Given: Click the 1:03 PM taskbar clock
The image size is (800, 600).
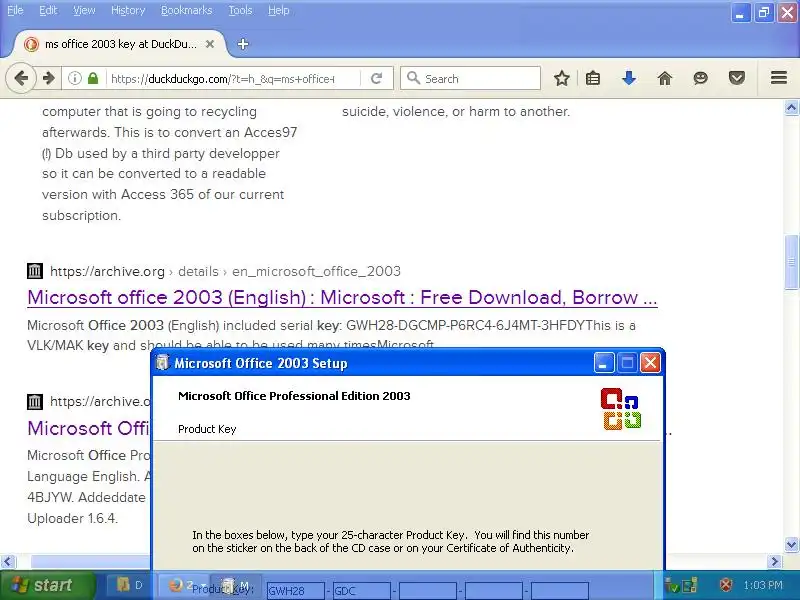Looking at the screenshot, I should click(763, 585).
